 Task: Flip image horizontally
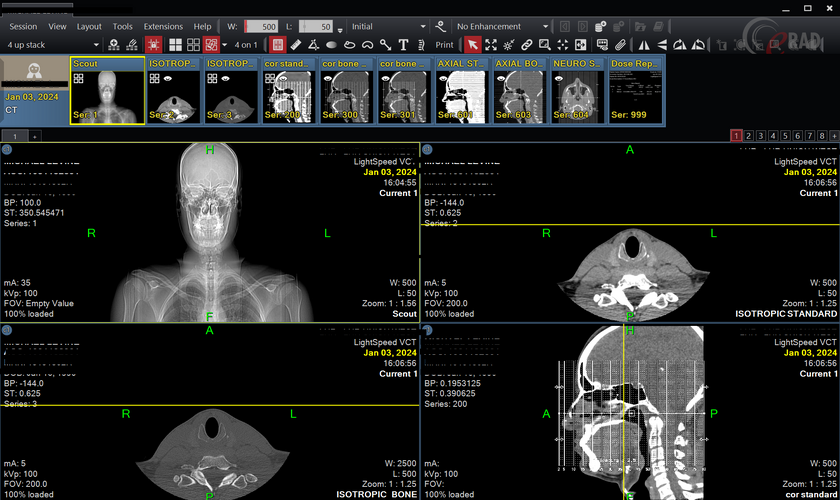(x=644, y=45)
